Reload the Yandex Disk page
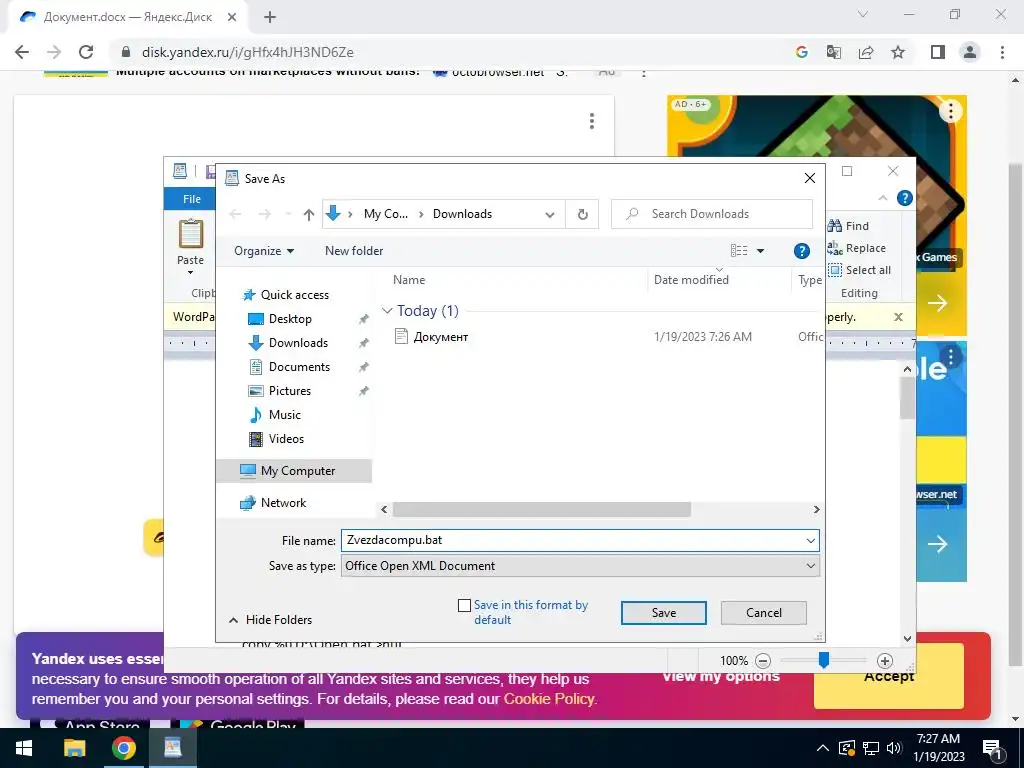Screen dimensions: 1024x768 point(86,52)
